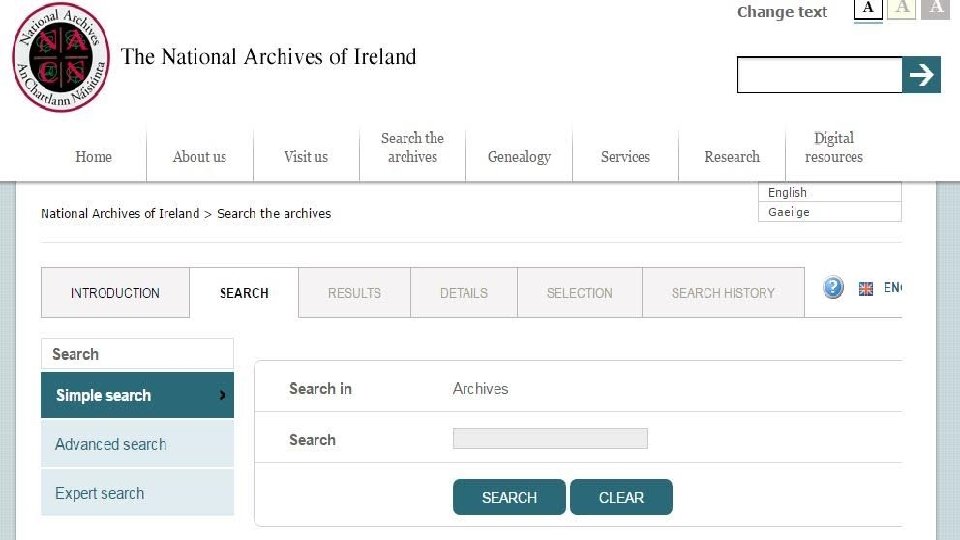
Task: Focus the archives Search text field
Action: 550,439
